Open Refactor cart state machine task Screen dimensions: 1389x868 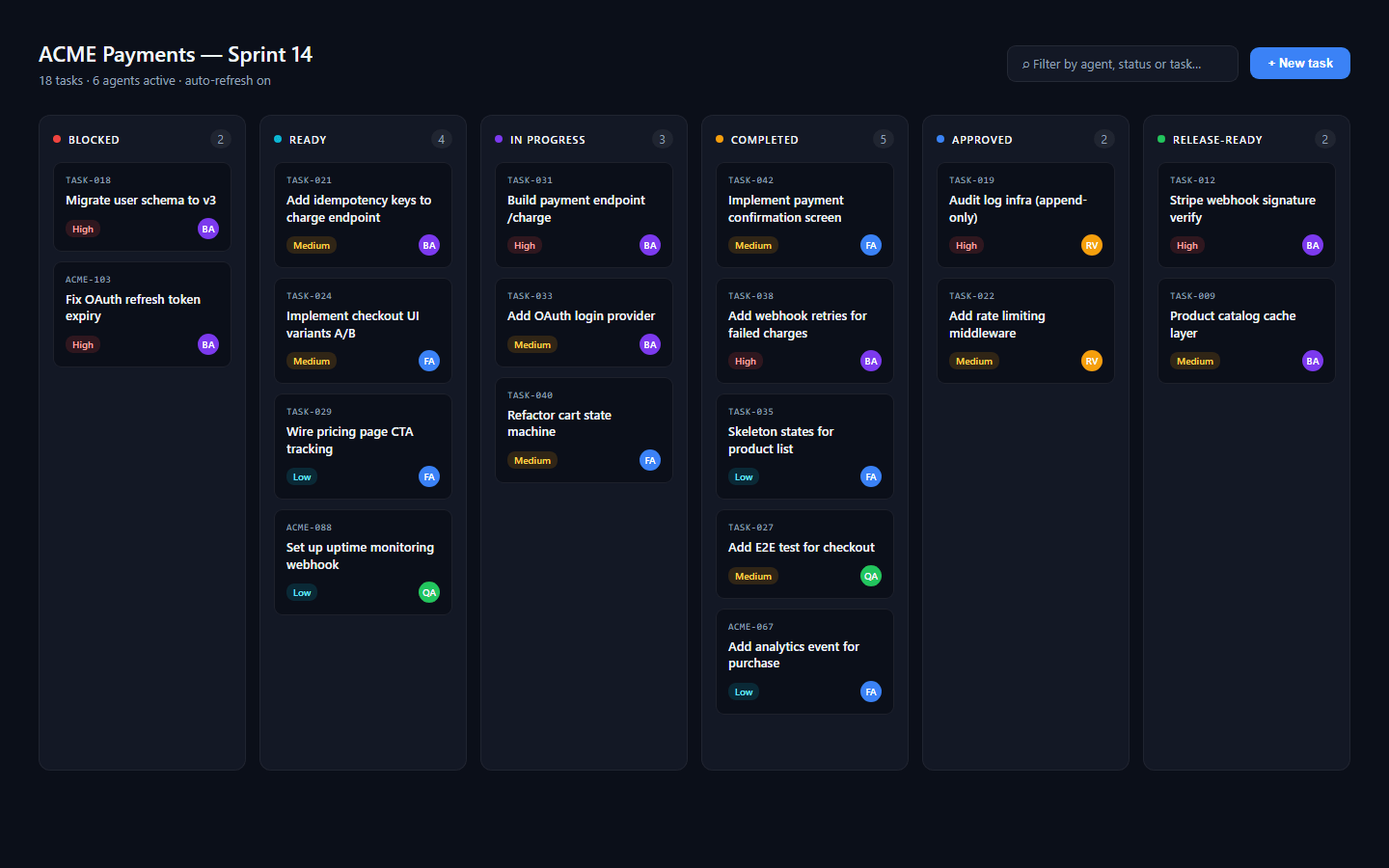584,430
